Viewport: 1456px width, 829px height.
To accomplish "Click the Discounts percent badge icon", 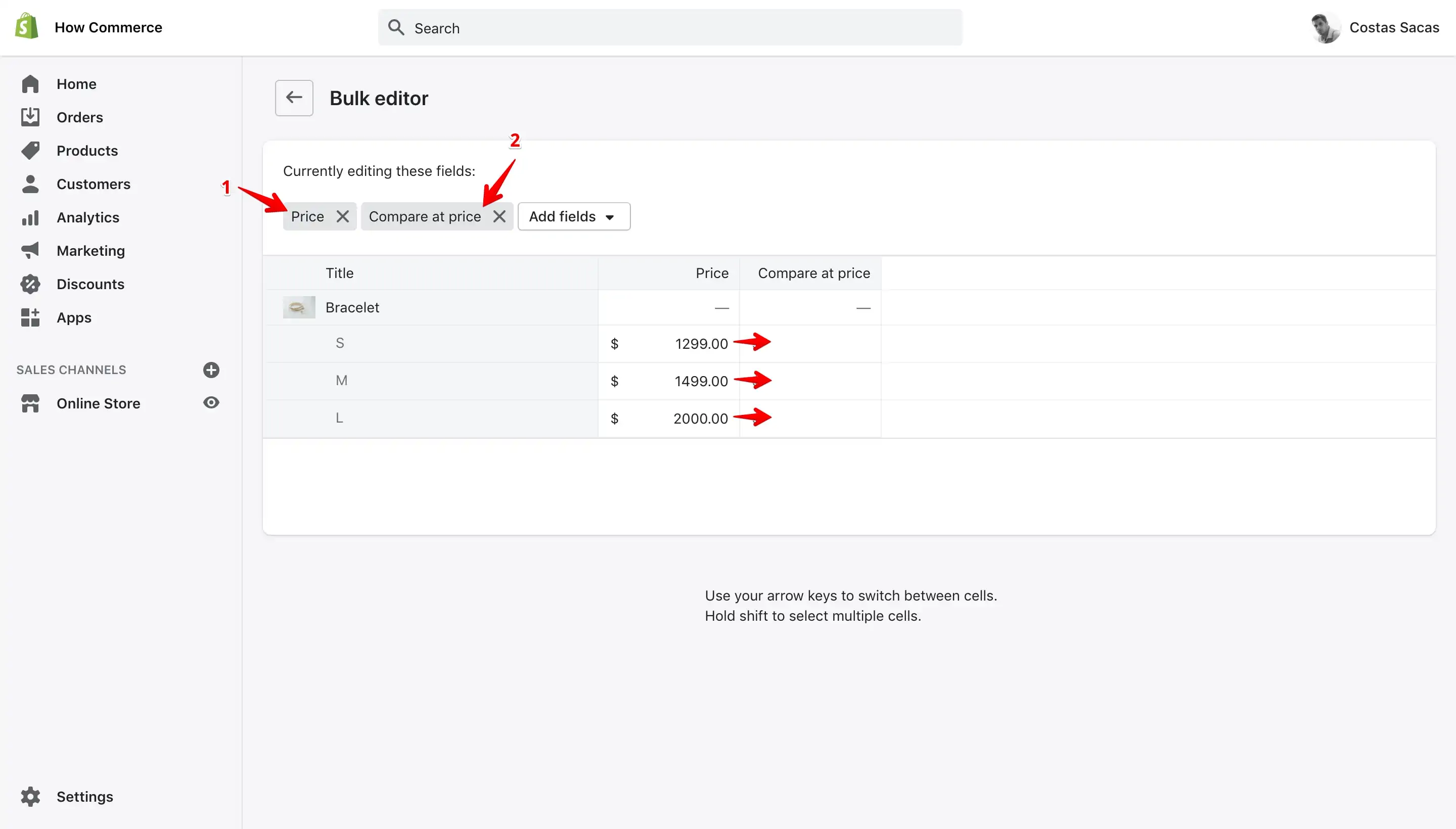I will [x=30, y=284].
